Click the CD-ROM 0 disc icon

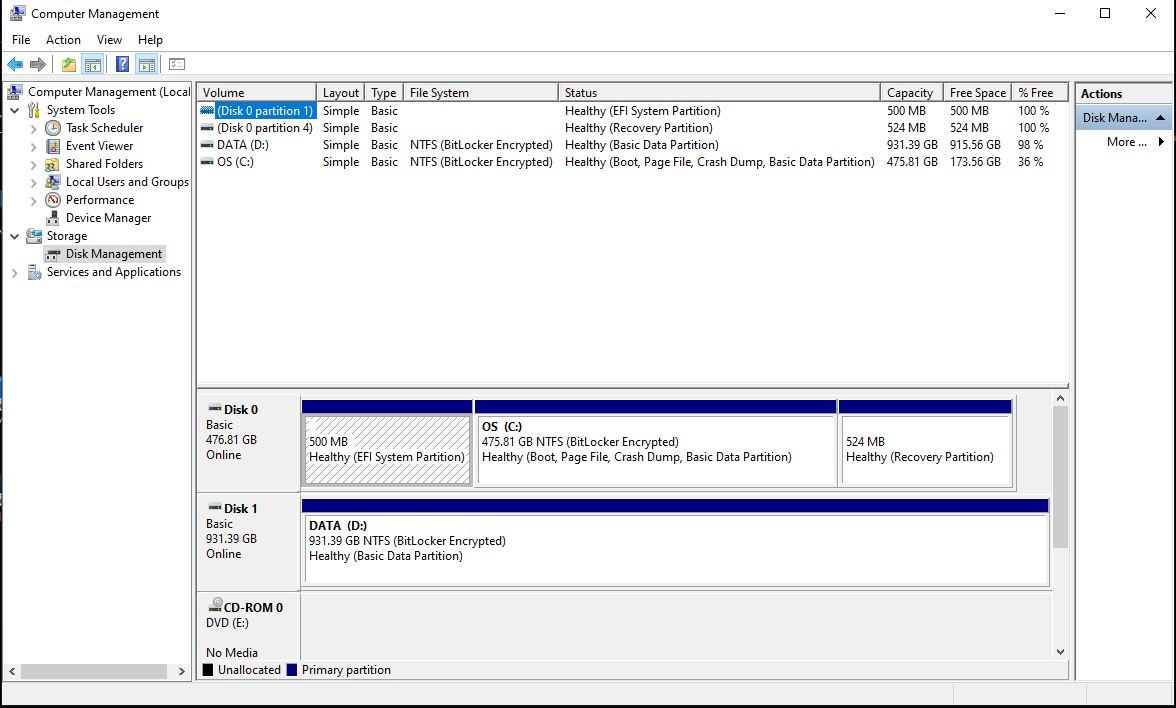[215, 605]
